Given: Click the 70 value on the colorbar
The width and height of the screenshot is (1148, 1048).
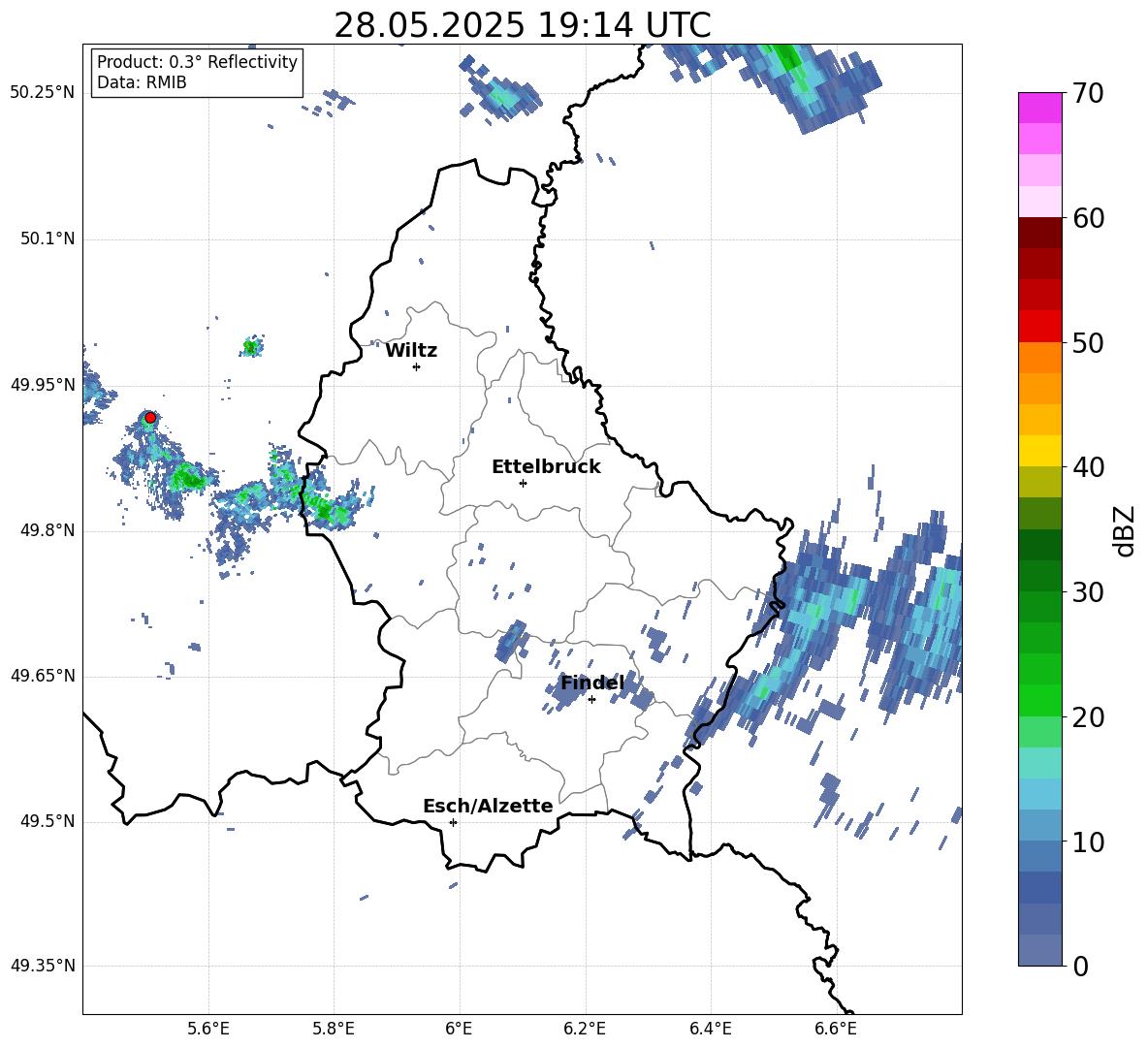Looking at the screenshot, I should (1089, 94).
